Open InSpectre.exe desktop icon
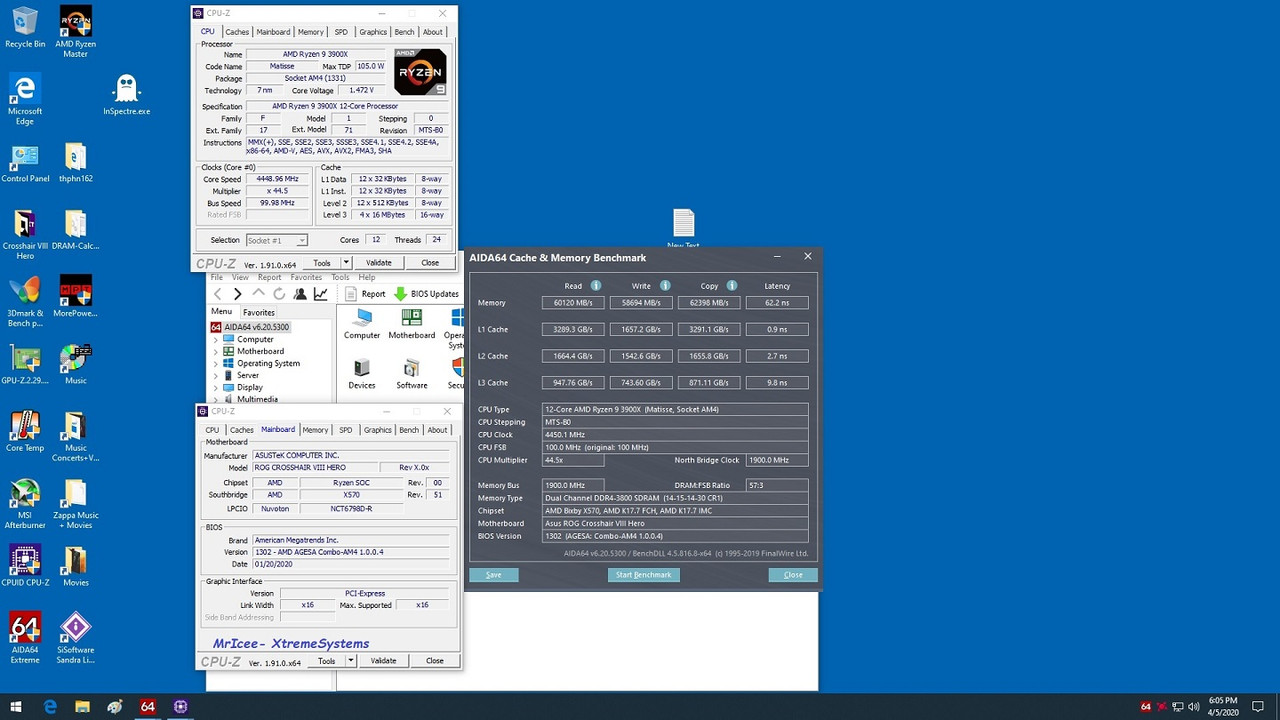The image size is (1280, 720). coord(126,96)
